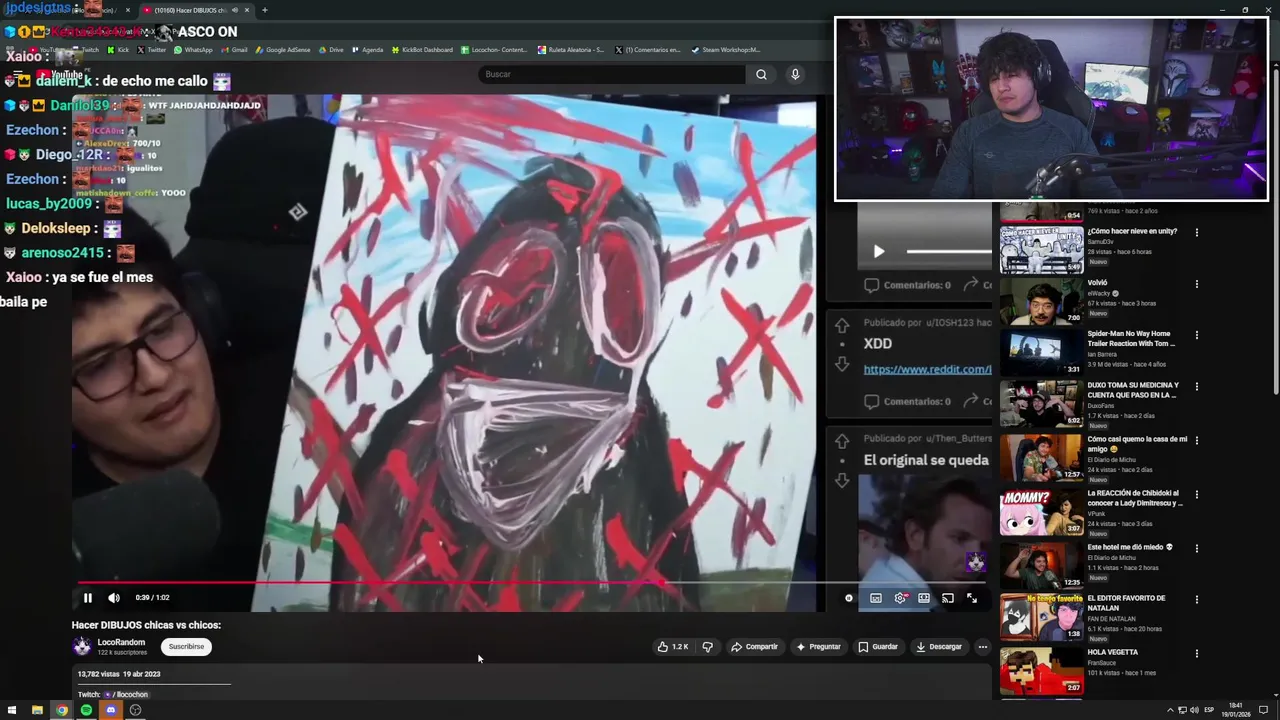Like the video with 1.2 K likes

pyautogui.click(x=672, y=647)
